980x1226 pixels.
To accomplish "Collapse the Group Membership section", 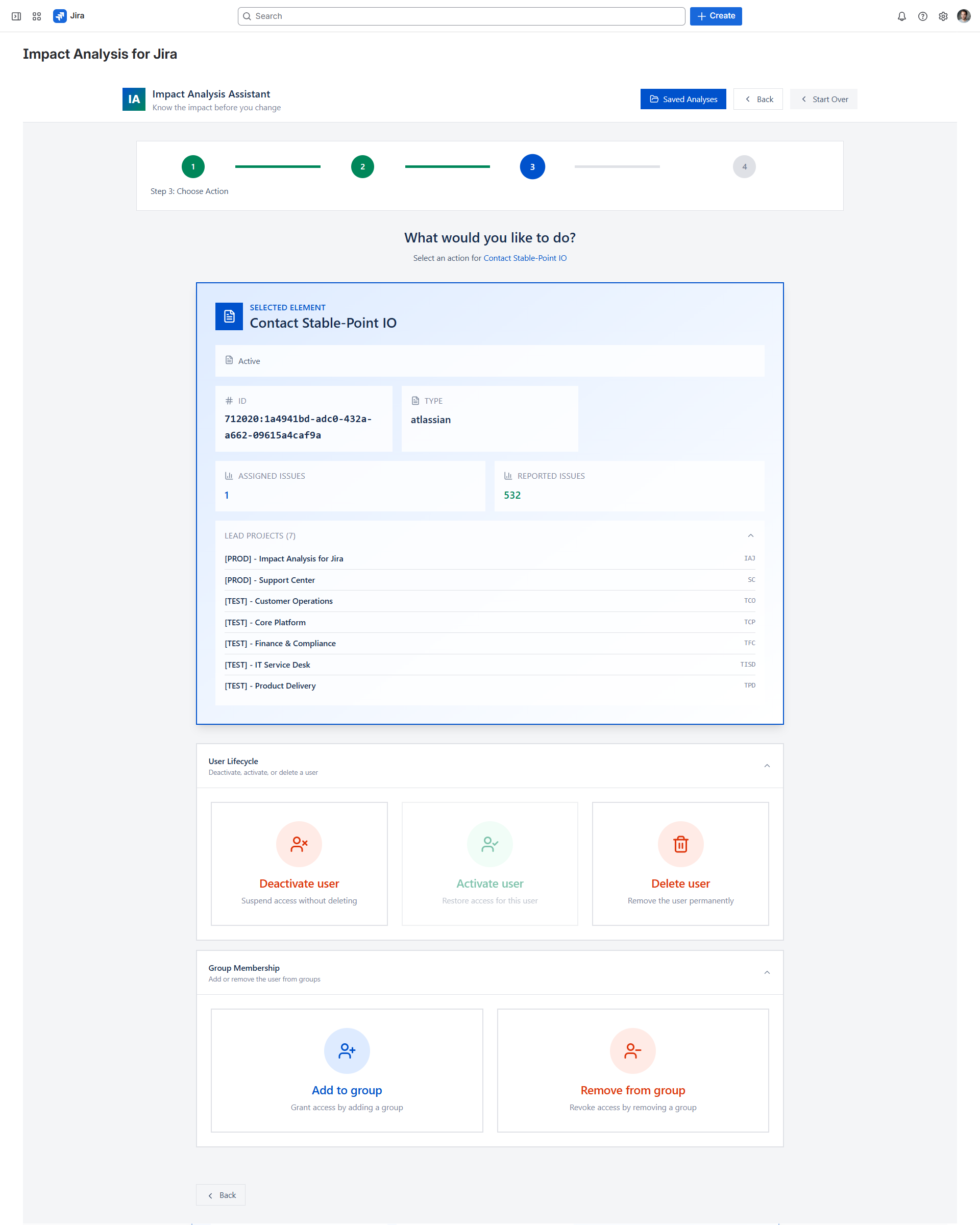I will point(767,973).
